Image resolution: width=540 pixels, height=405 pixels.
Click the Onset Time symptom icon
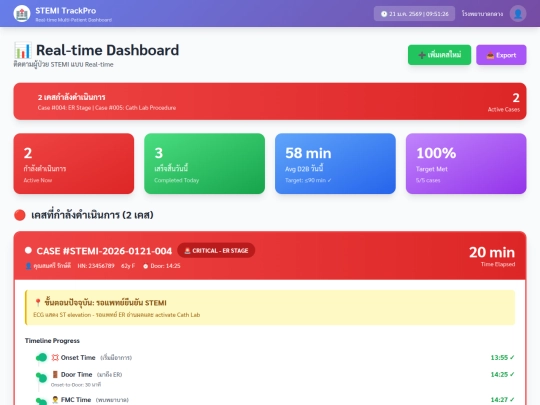click(x=55, y=357)
